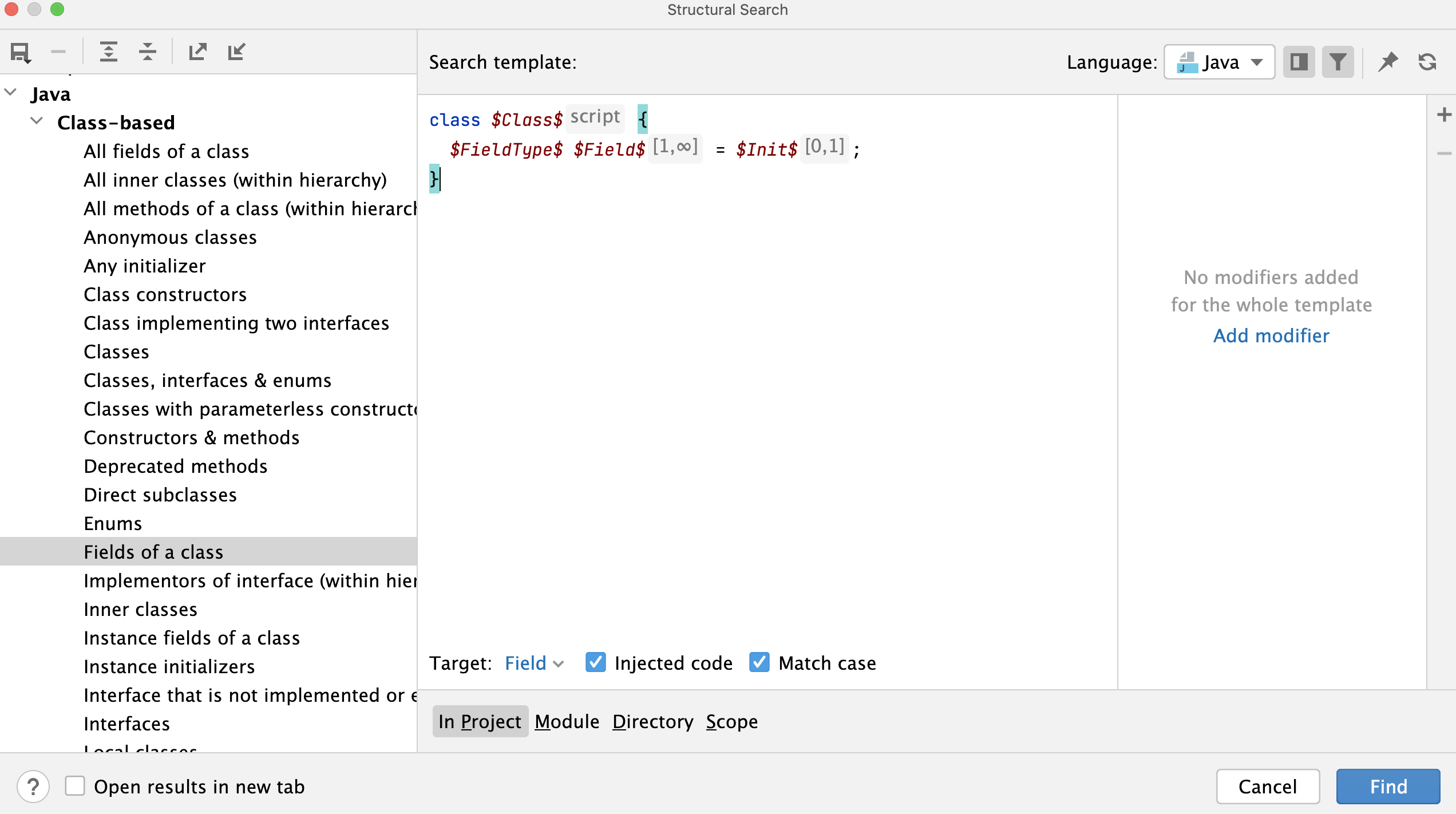Viewport: 1456px width, 814px height.
Task: Select the Module search scope tab
Action: pyautogui.click(x=567, y=721)
